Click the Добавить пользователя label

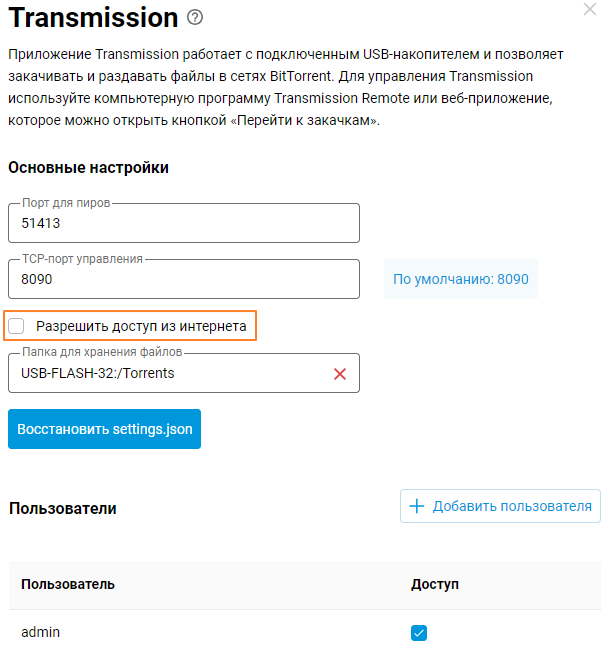(512, 506)
